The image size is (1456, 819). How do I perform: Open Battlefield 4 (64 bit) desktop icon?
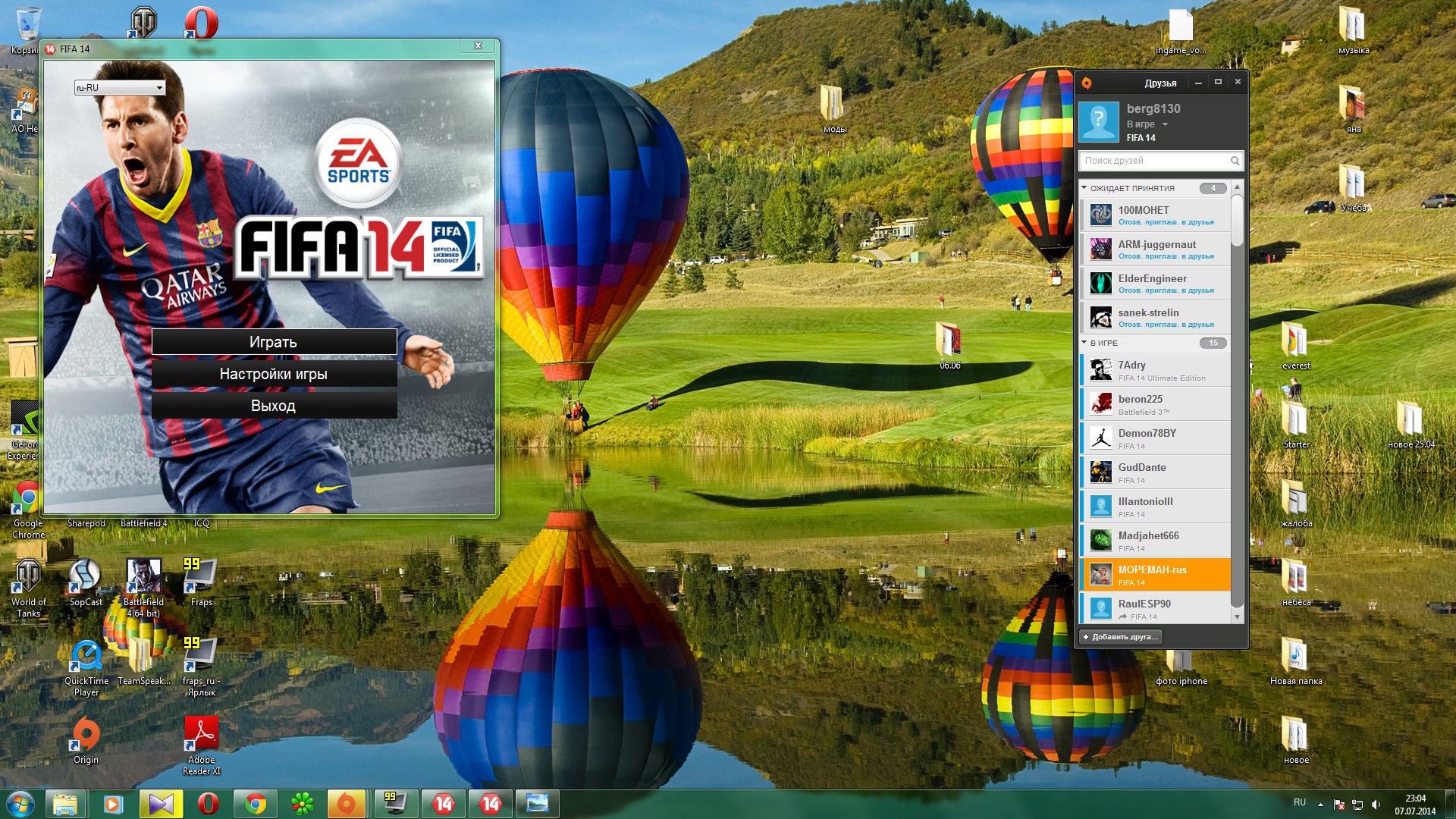143,588
